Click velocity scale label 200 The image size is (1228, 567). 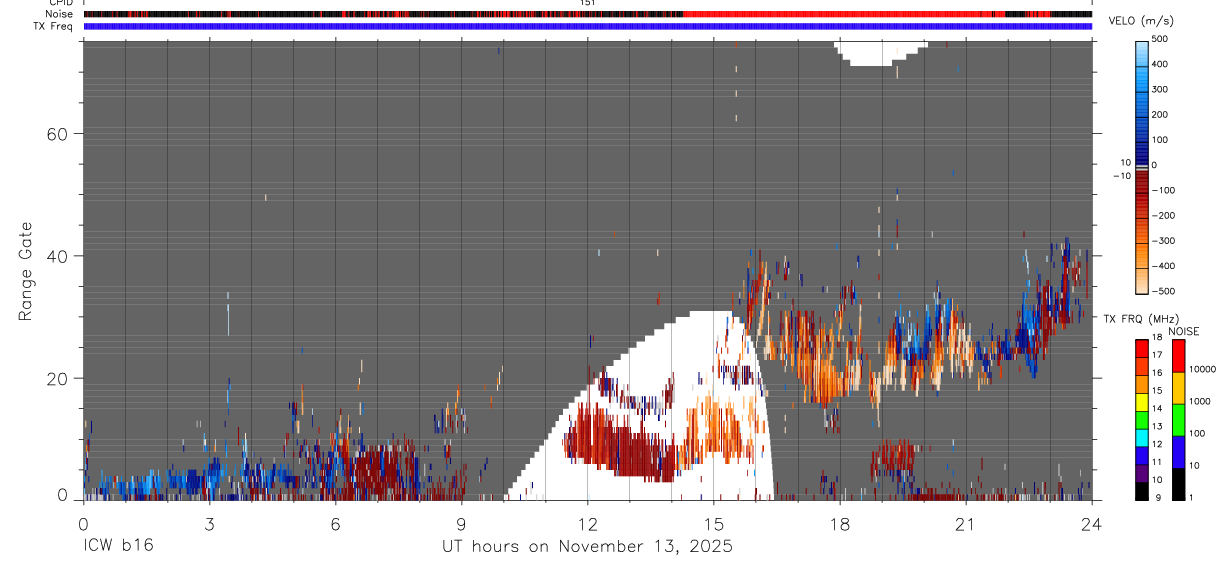[x=1160, y=114]
